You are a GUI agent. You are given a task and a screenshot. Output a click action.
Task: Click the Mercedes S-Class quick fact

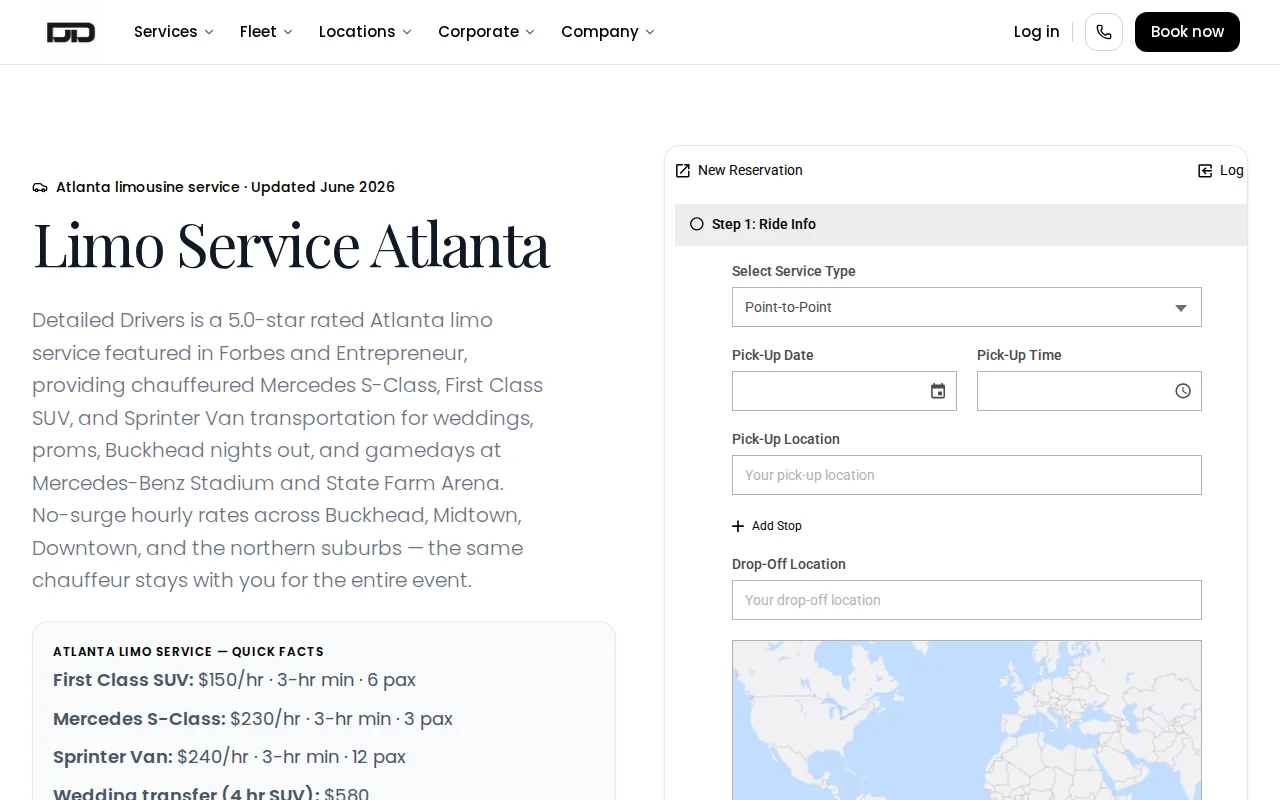pos(253,719)
